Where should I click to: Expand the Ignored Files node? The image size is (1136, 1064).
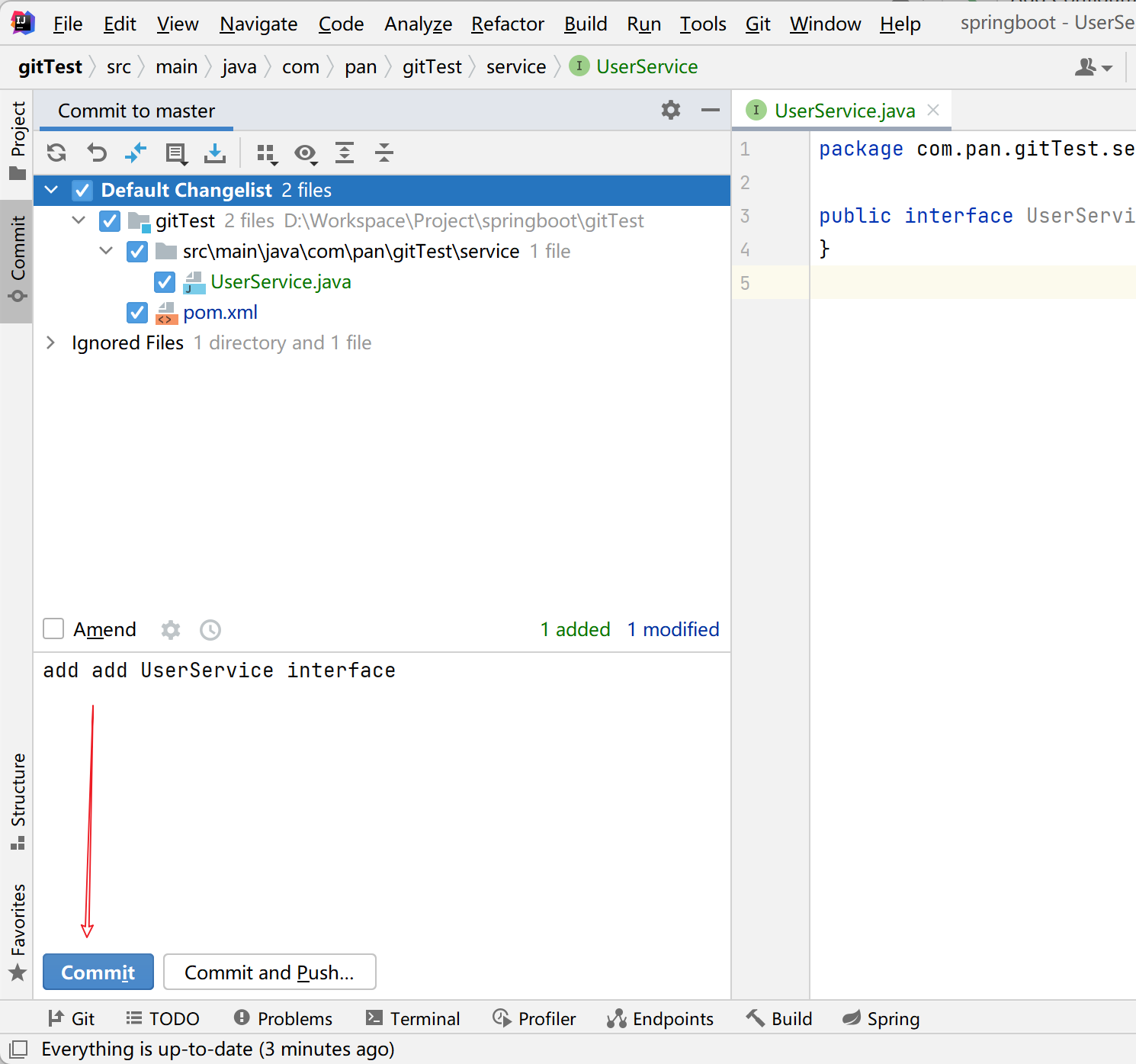point(50,343)
